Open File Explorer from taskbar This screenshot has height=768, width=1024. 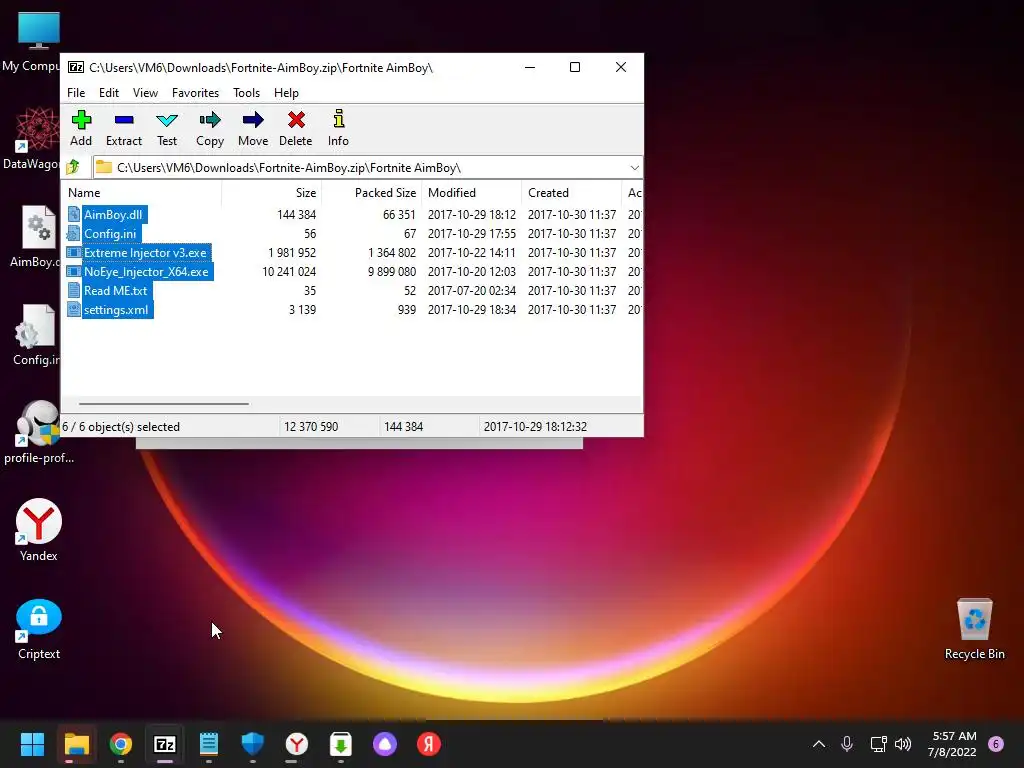[x=76, y=744]
